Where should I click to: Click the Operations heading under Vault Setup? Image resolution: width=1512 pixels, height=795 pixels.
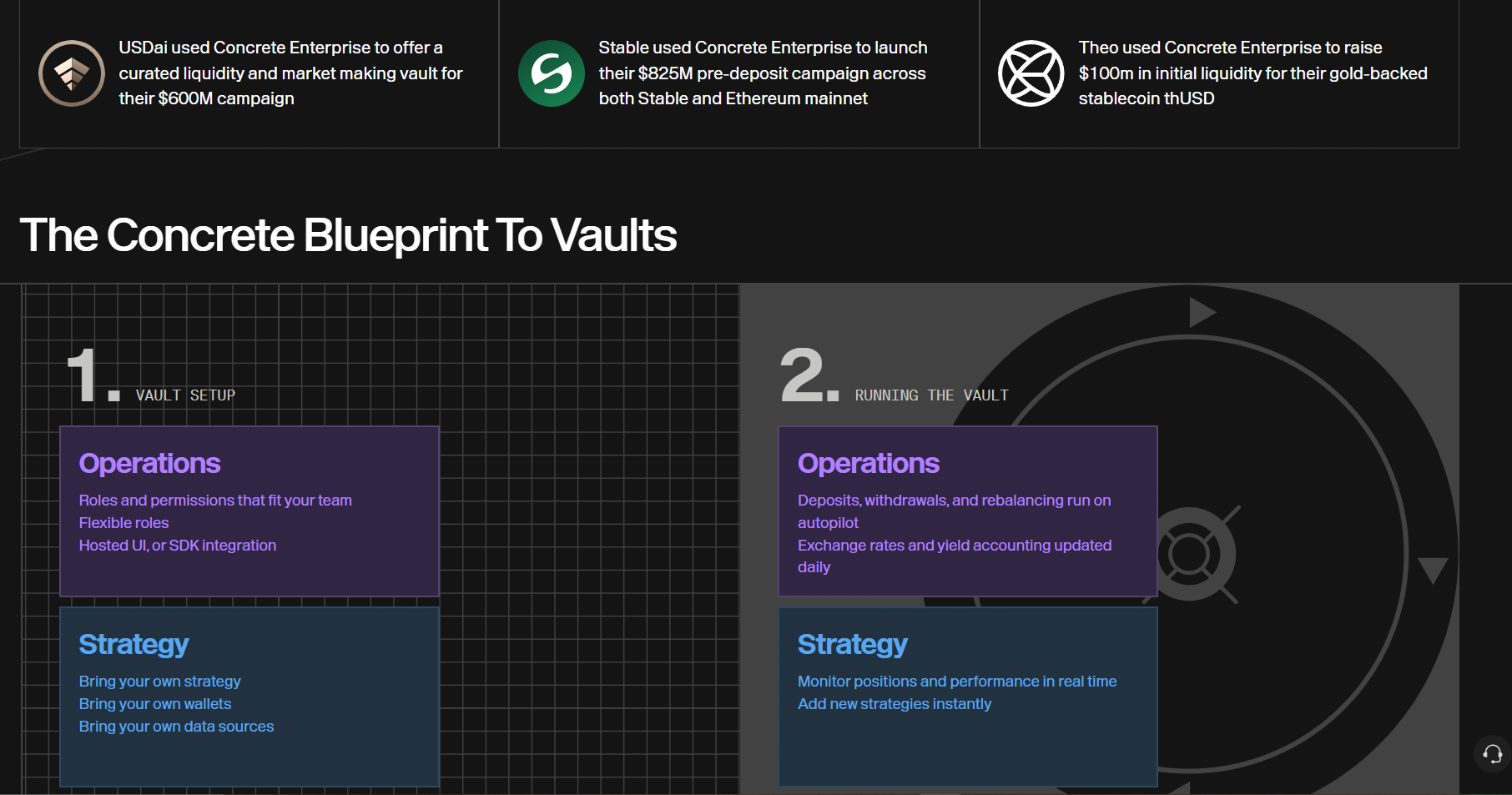pyautogui.click(x=150, y=464)
